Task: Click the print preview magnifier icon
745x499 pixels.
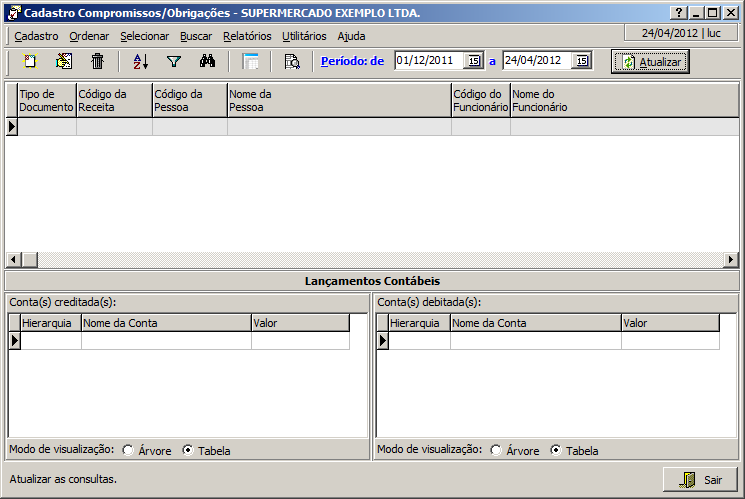Action: coord(292,61)
